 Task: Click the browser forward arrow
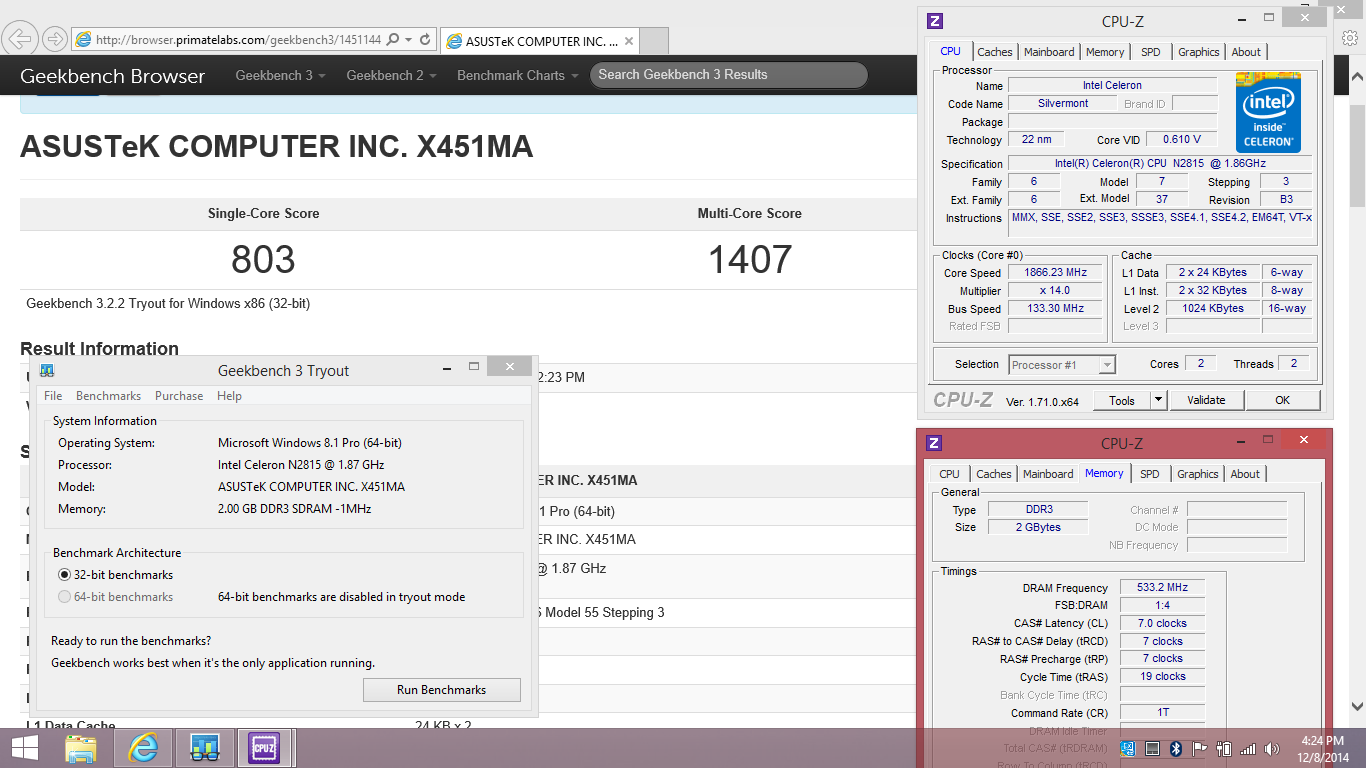coord(54,39)
